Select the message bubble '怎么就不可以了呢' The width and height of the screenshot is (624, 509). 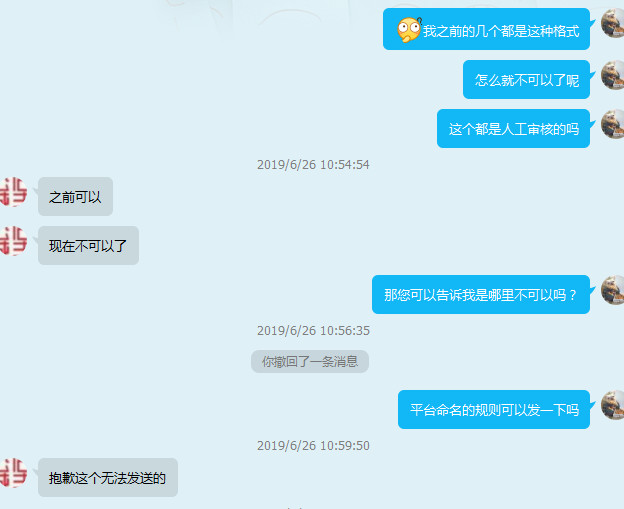click(526, 80)
